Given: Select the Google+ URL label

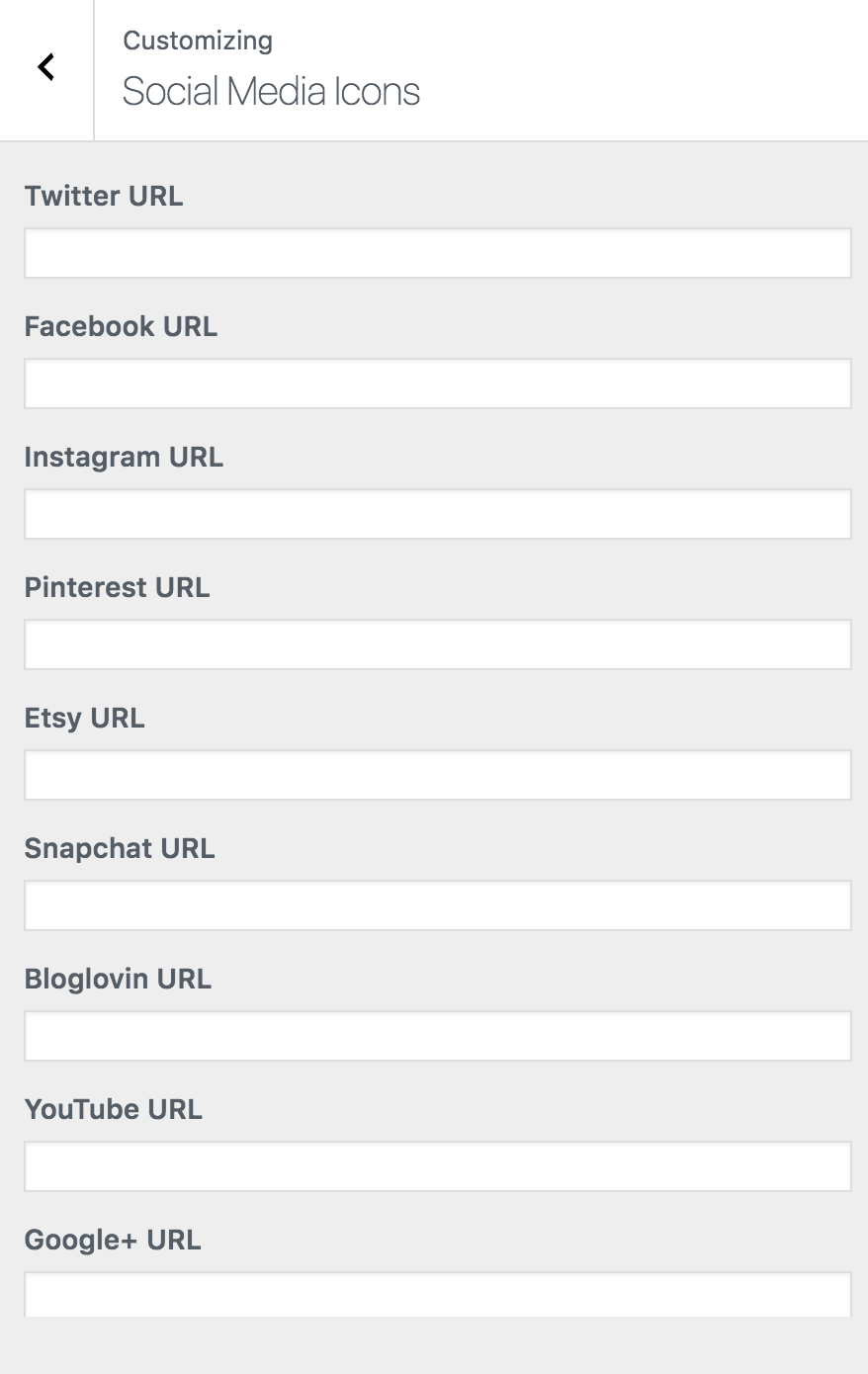Looking at the screenshot, I should pyautogui.click(x=113, y=1241).
